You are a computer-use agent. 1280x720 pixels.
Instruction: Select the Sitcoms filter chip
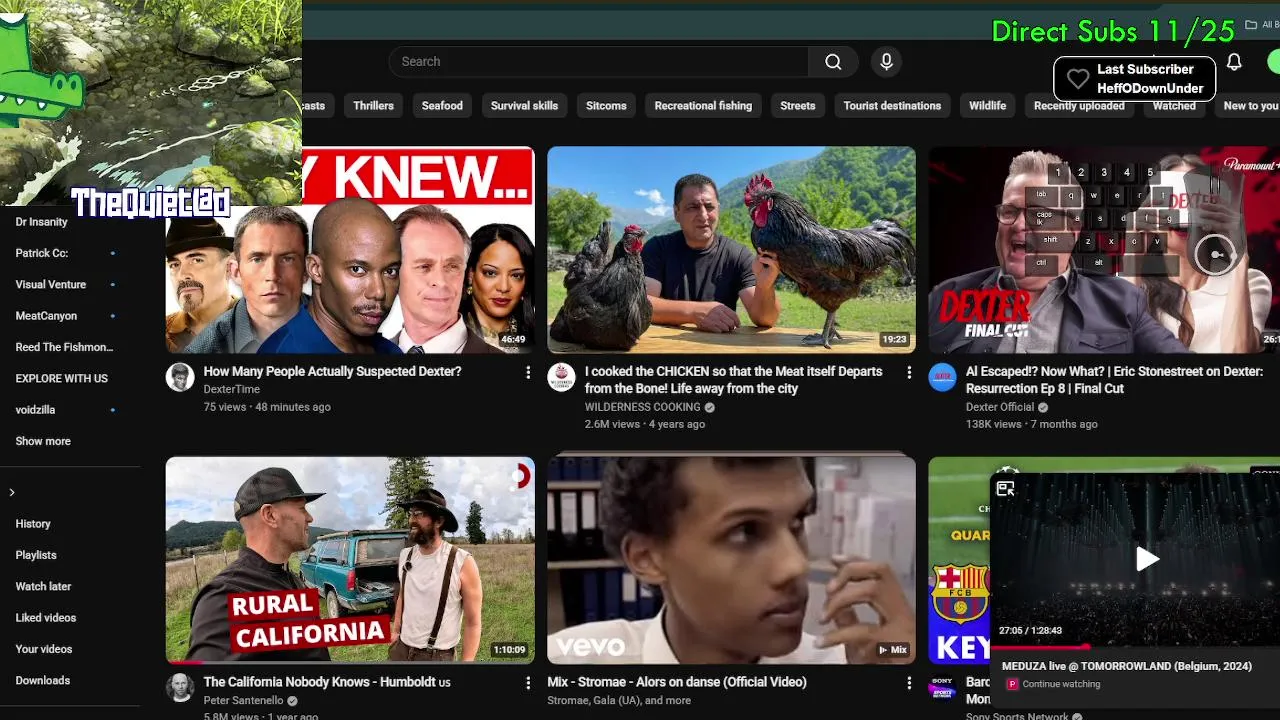click(x=606, y=106)
